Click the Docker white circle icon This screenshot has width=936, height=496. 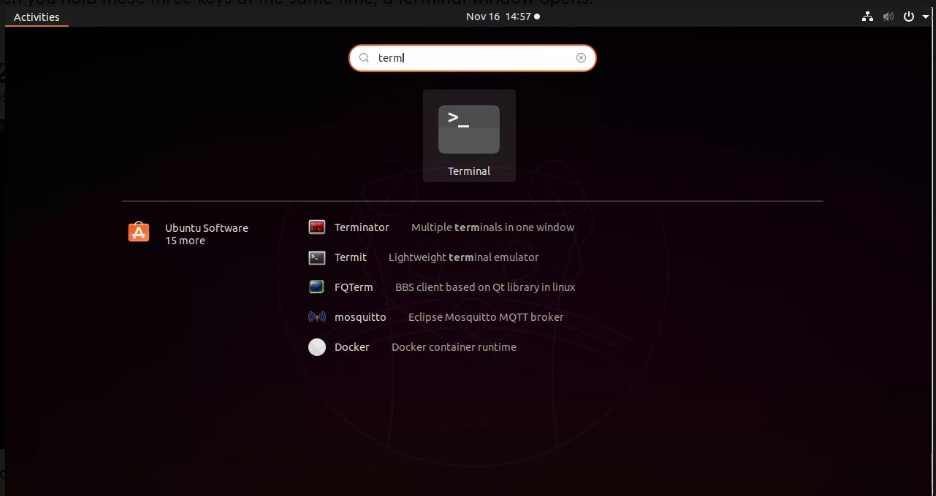pos(317,347)
